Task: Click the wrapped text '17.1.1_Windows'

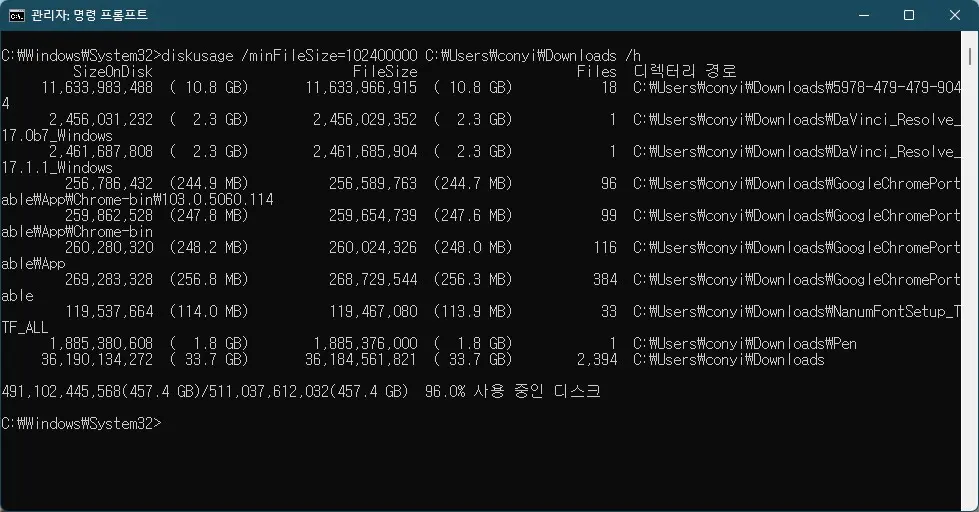Action: tap(57, 168)
